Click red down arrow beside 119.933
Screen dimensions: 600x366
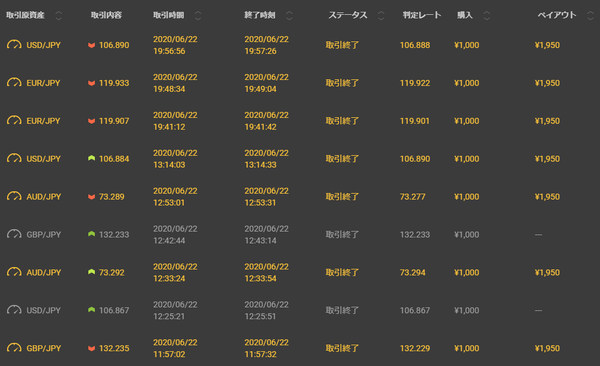click(91, 83)
